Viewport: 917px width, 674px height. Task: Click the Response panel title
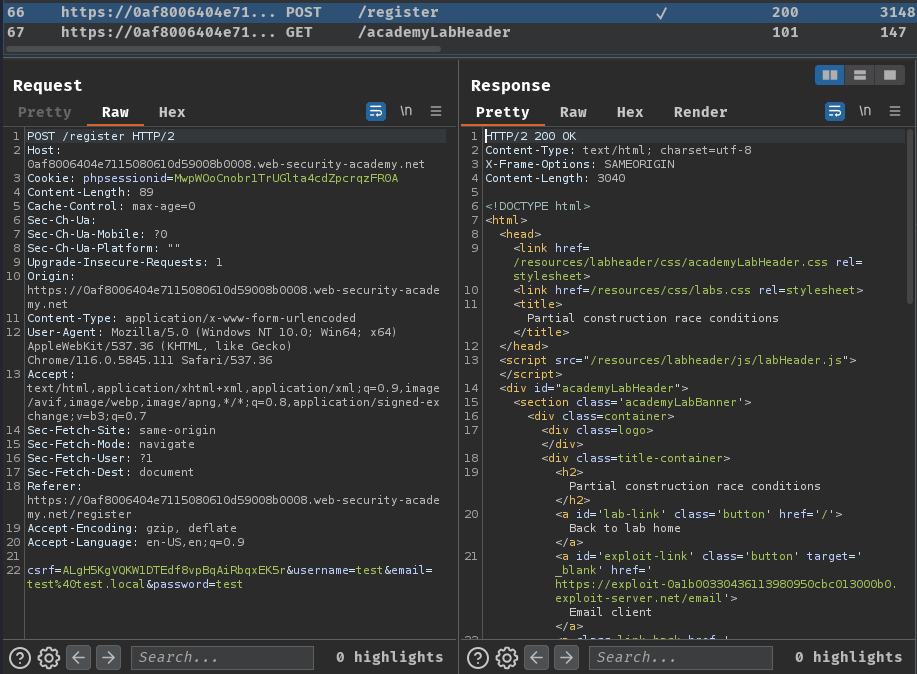click(x=511, y=85)
